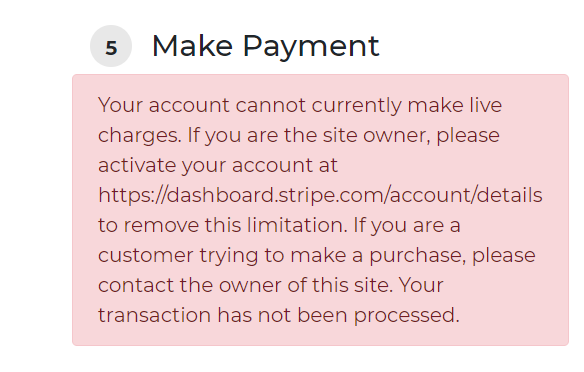Click the text 'activate your account at'
584x372 pixels.
[x=218, y=165]
